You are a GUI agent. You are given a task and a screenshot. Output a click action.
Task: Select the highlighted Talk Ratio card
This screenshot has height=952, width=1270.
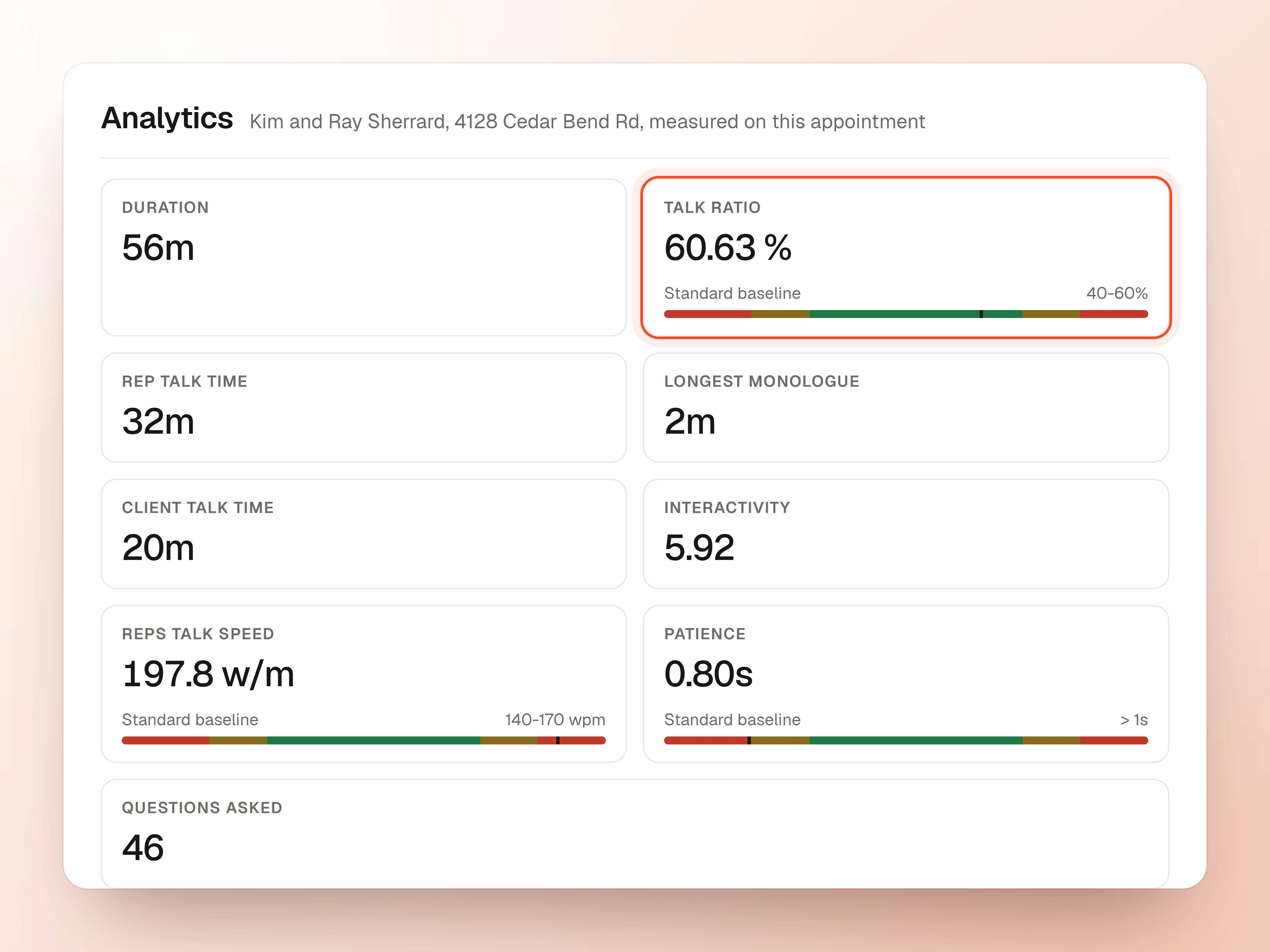[906, 257]
